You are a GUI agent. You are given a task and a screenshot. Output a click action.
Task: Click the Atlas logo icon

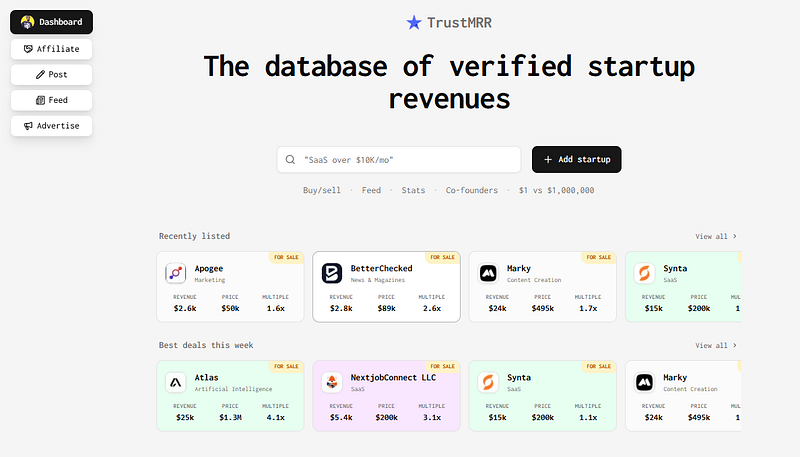click(176, 382)
